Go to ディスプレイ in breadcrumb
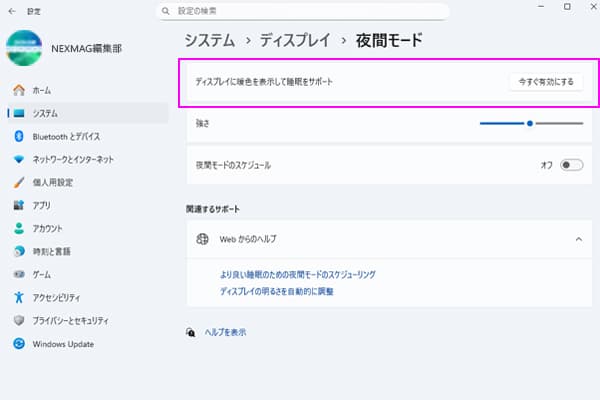 (x=295, y=40)
